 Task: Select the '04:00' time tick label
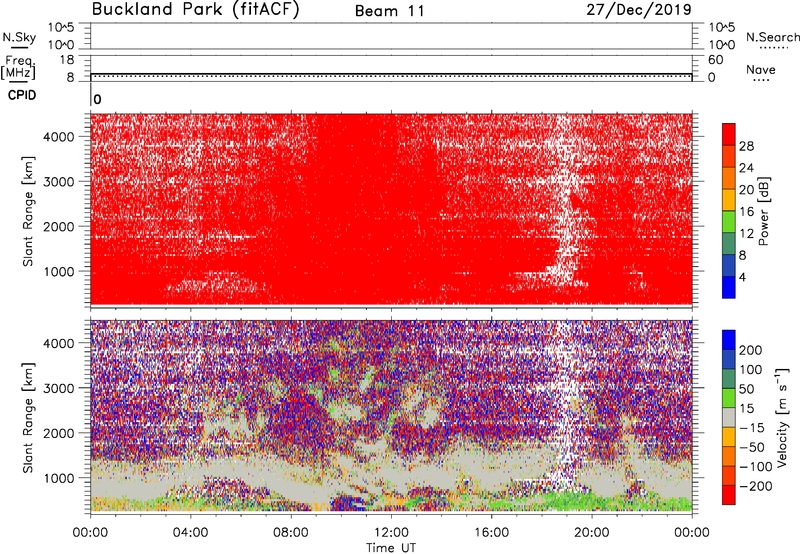(x=190, y=533)
